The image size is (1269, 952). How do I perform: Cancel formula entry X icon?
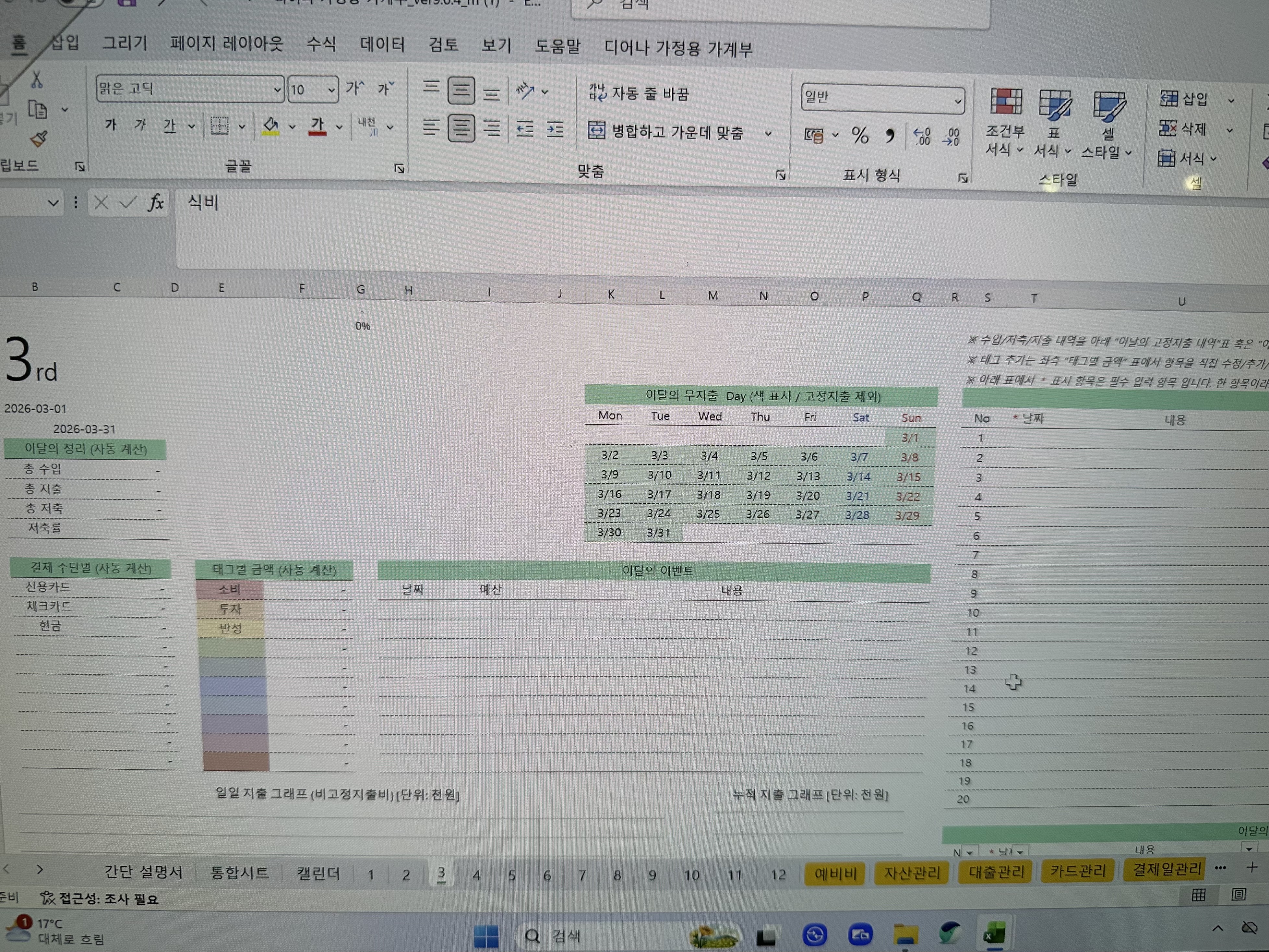(101, 202)
